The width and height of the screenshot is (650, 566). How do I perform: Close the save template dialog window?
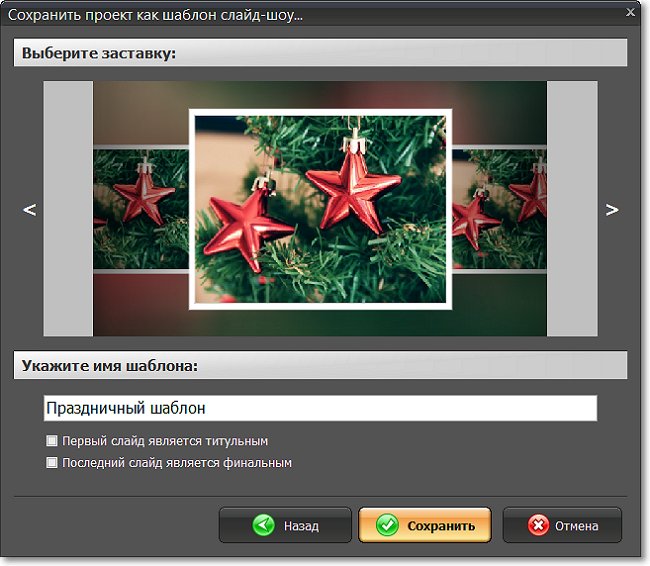click(629, 14)
